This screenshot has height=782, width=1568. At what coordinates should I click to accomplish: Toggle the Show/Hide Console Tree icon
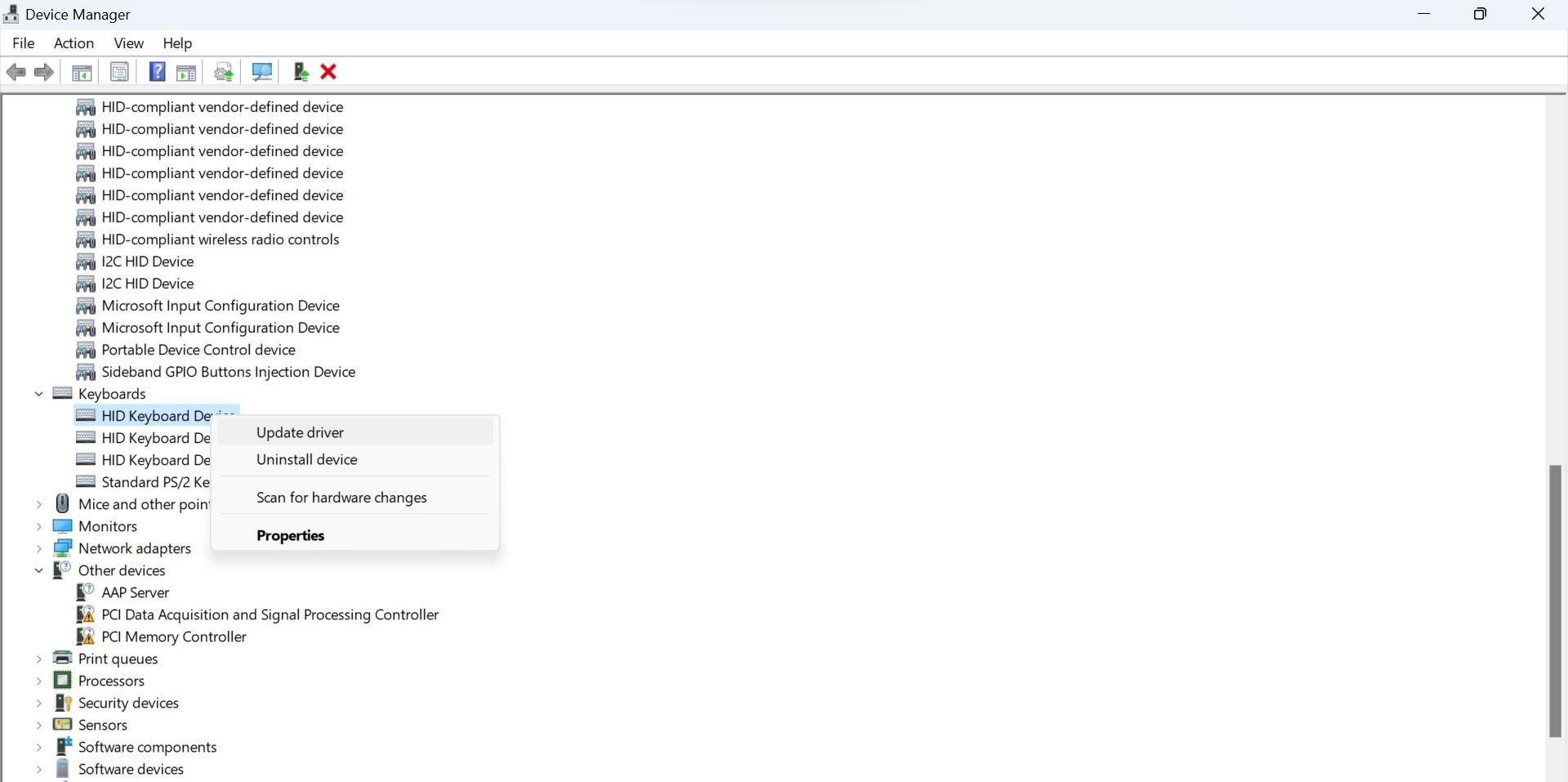81,72
